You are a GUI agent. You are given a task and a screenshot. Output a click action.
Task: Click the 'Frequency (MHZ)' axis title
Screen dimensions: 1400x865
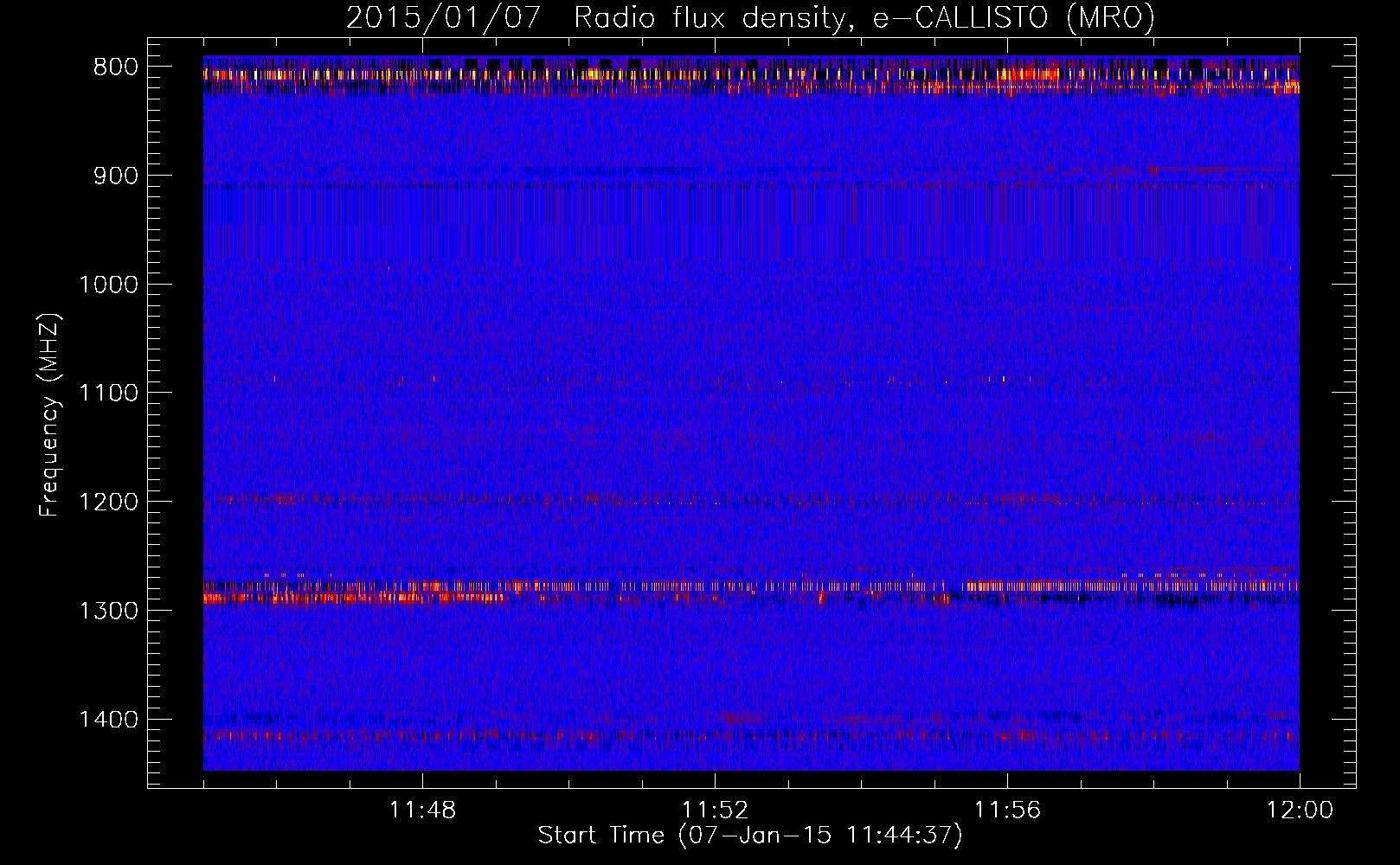[x=50, y=415]
